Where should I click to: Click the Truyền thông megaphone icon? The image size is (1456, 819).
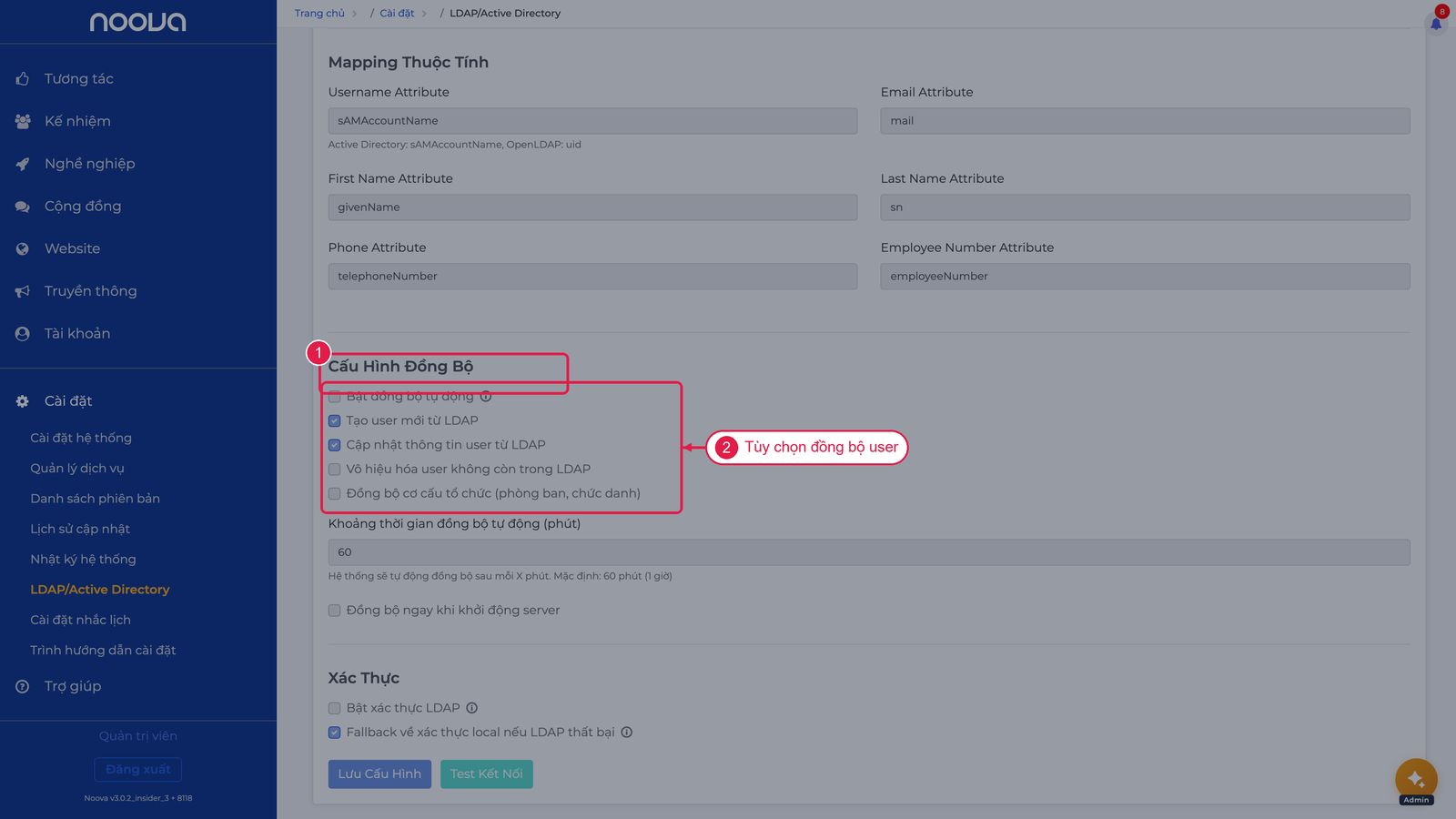point(23,291)
